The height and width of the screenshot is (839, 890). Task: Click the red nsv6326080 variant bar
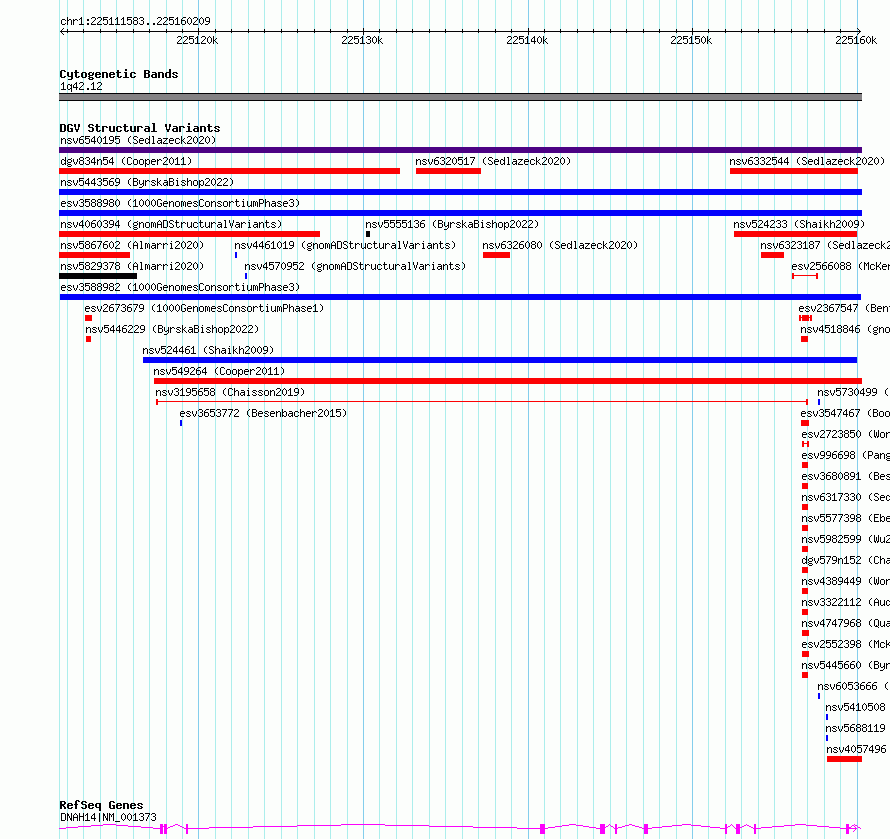[x=496, y=255]
